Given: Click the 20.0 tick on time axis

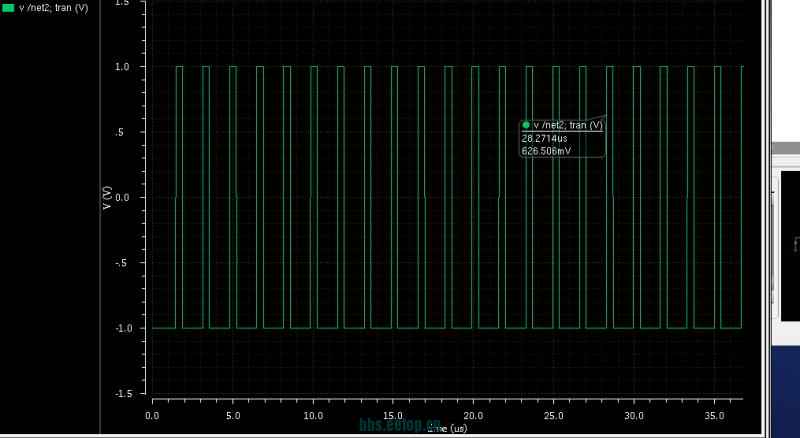Looking at the screenshot, I should pos(473,416).
